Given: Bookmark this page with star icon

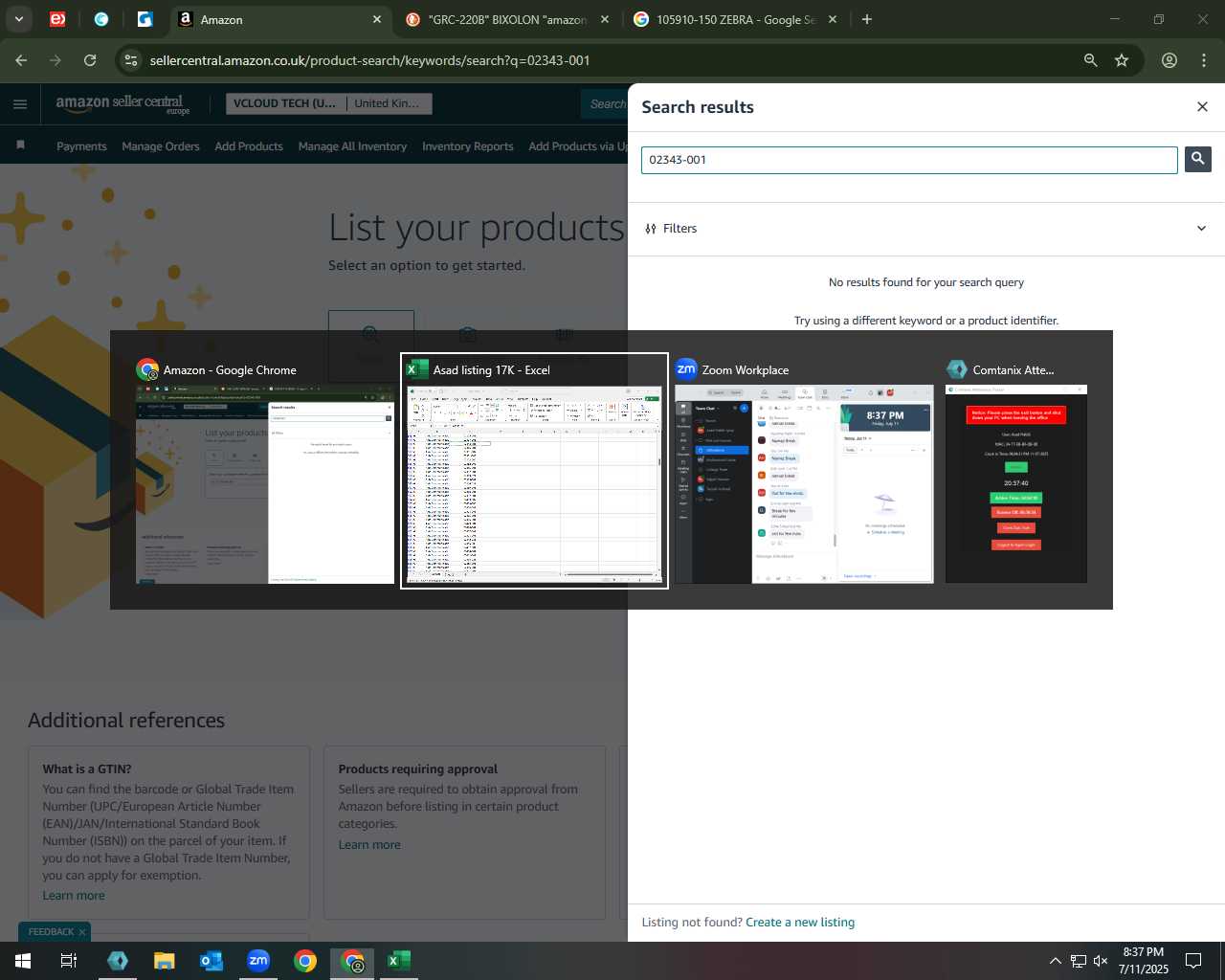Looking at the screenshot, I should tap(1122, 60).
